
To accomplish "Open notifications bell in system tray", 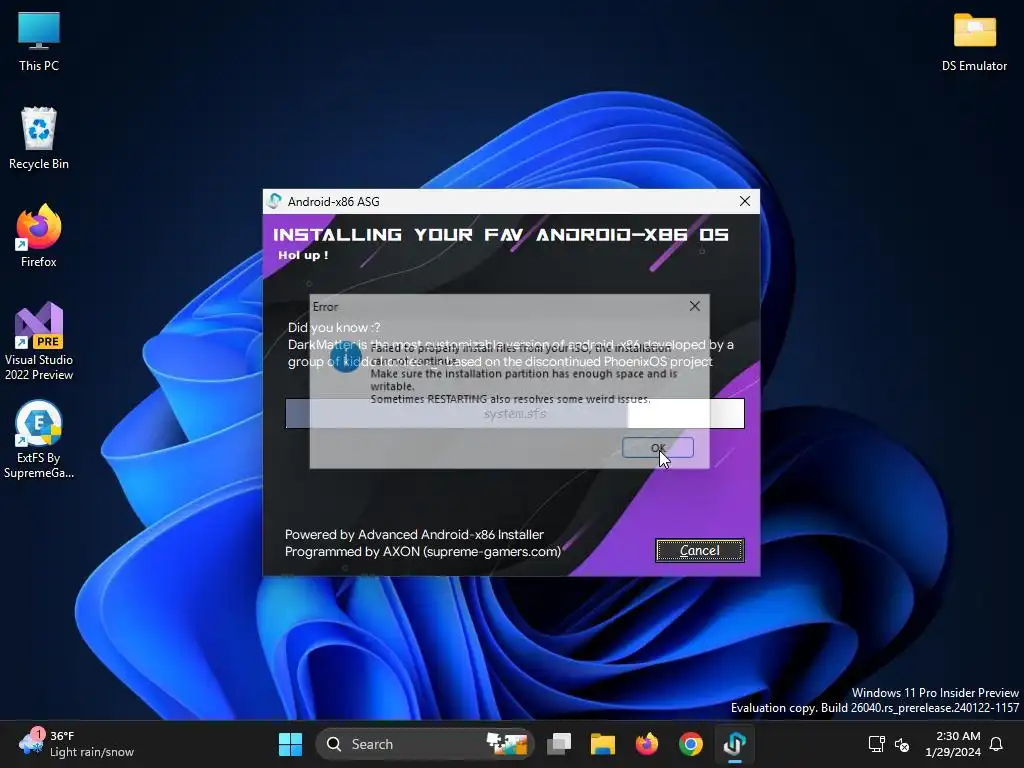I will 997,744.
